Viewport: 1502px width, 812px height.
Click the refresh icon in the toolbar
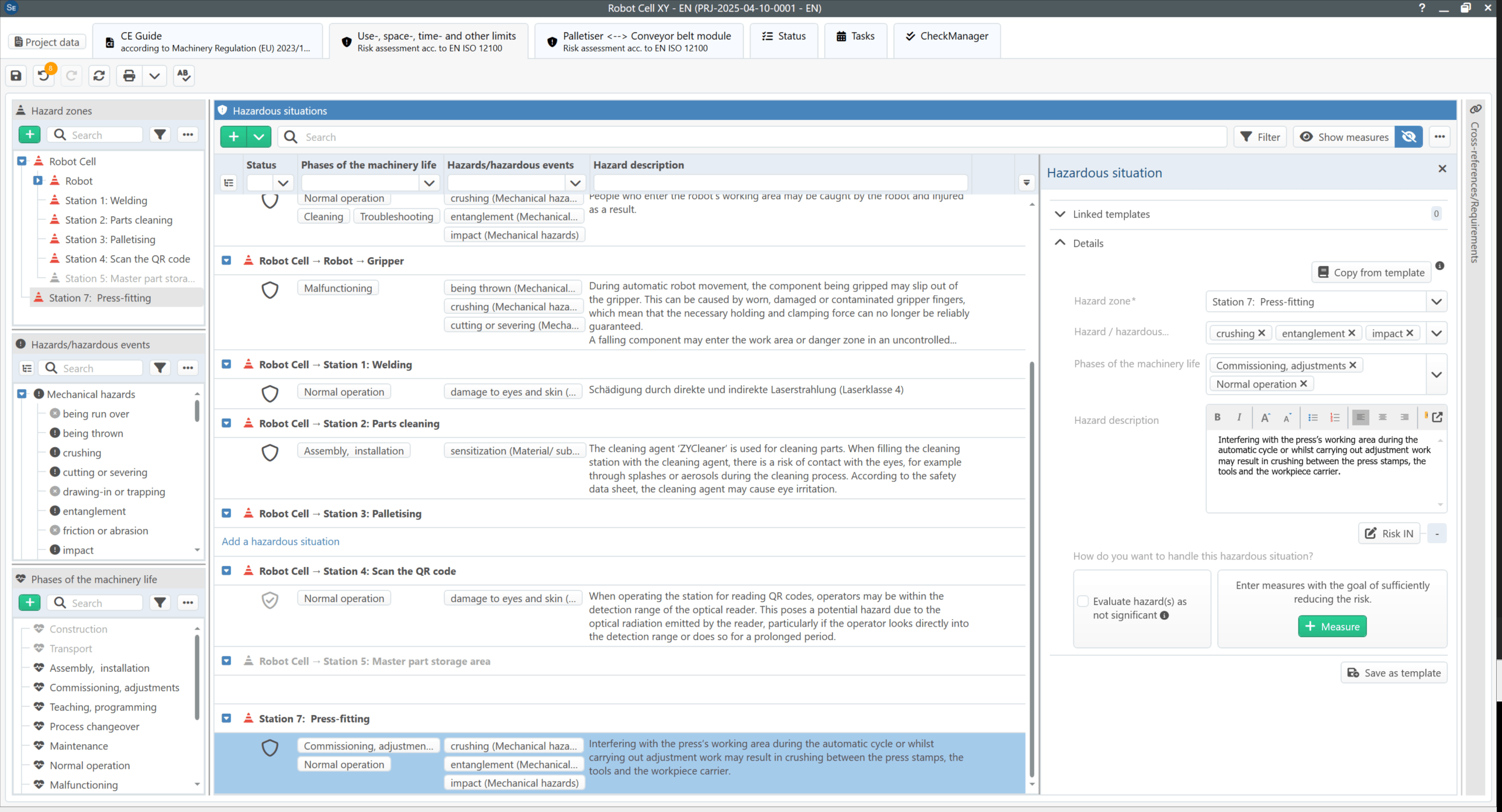tap(99, 75)
